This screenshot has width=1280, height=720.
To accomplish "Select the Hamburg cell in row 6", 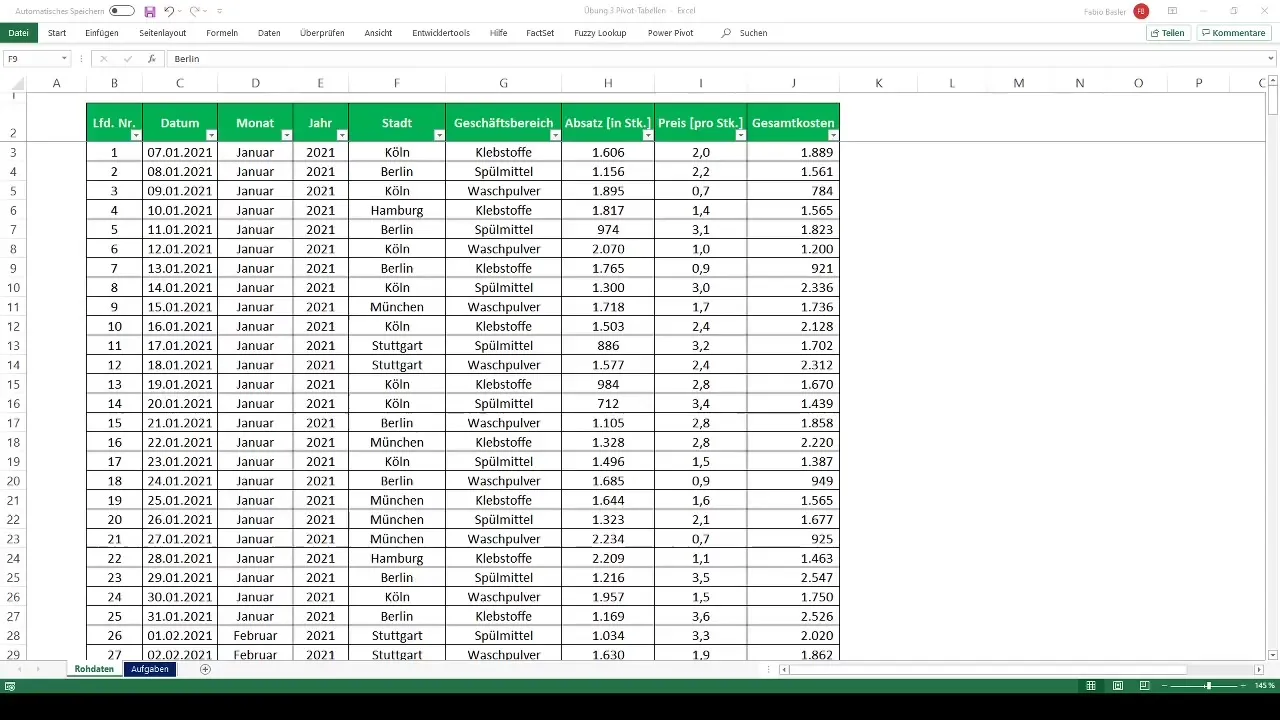I will pyautogui.click(x=397, y=210).
